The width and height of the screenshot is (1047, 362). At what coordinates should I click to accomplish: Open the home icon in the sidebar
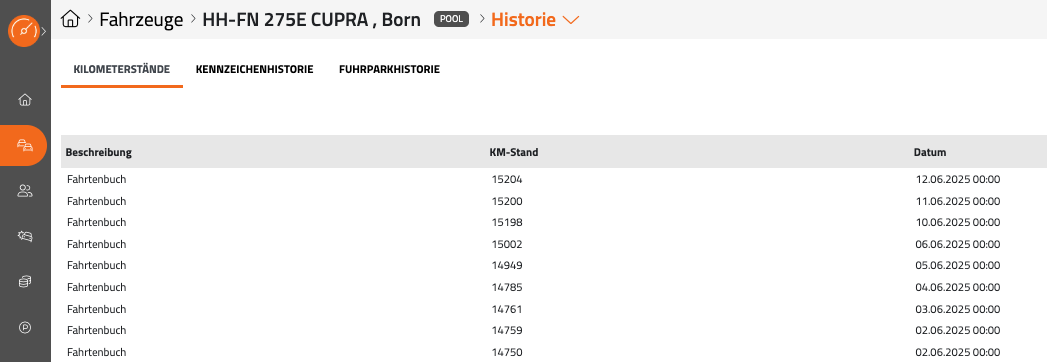point(25,100)
